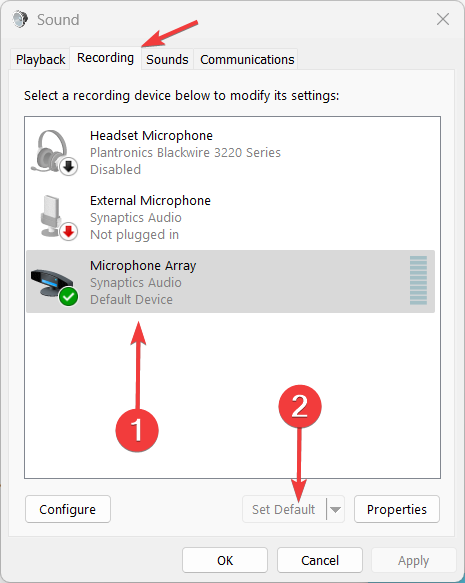
Task: Select the Headset Microphone headset icon
Action: point(54,152)
